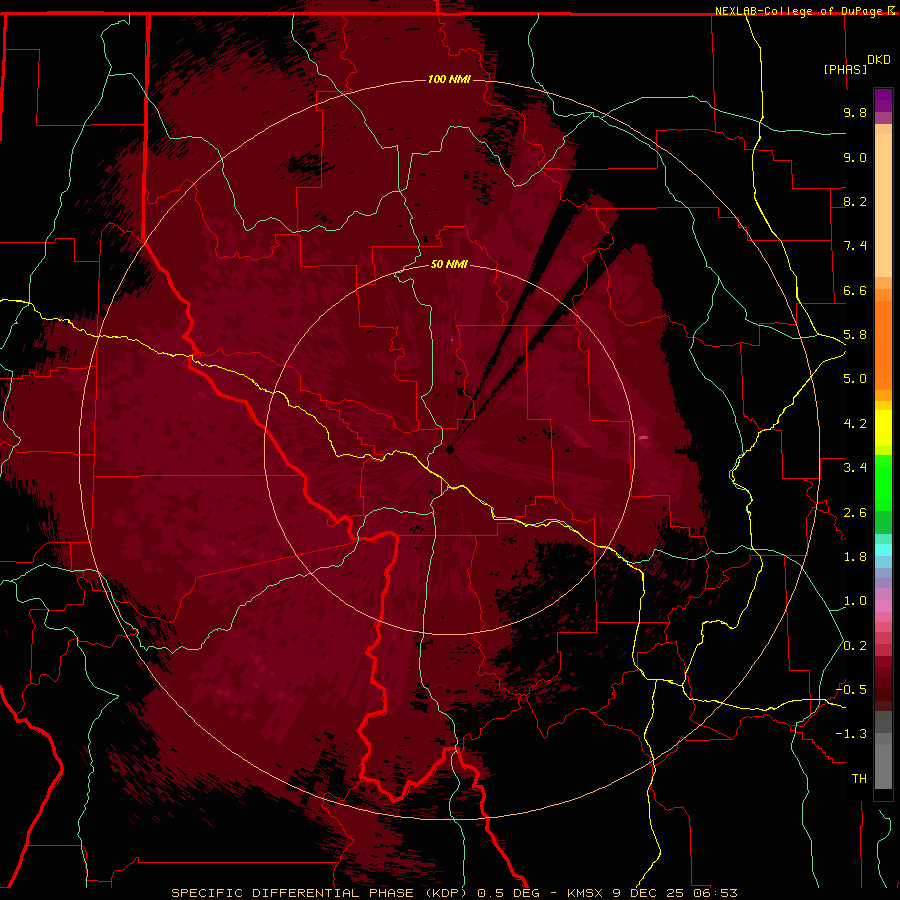Click the 5.8 value on the legend
Viewport: 900px width, 900px height.
(x=855, y=335)
